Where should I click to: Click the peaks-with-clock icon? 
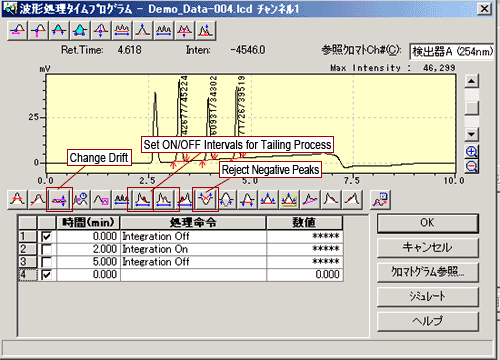pos(80,200)
